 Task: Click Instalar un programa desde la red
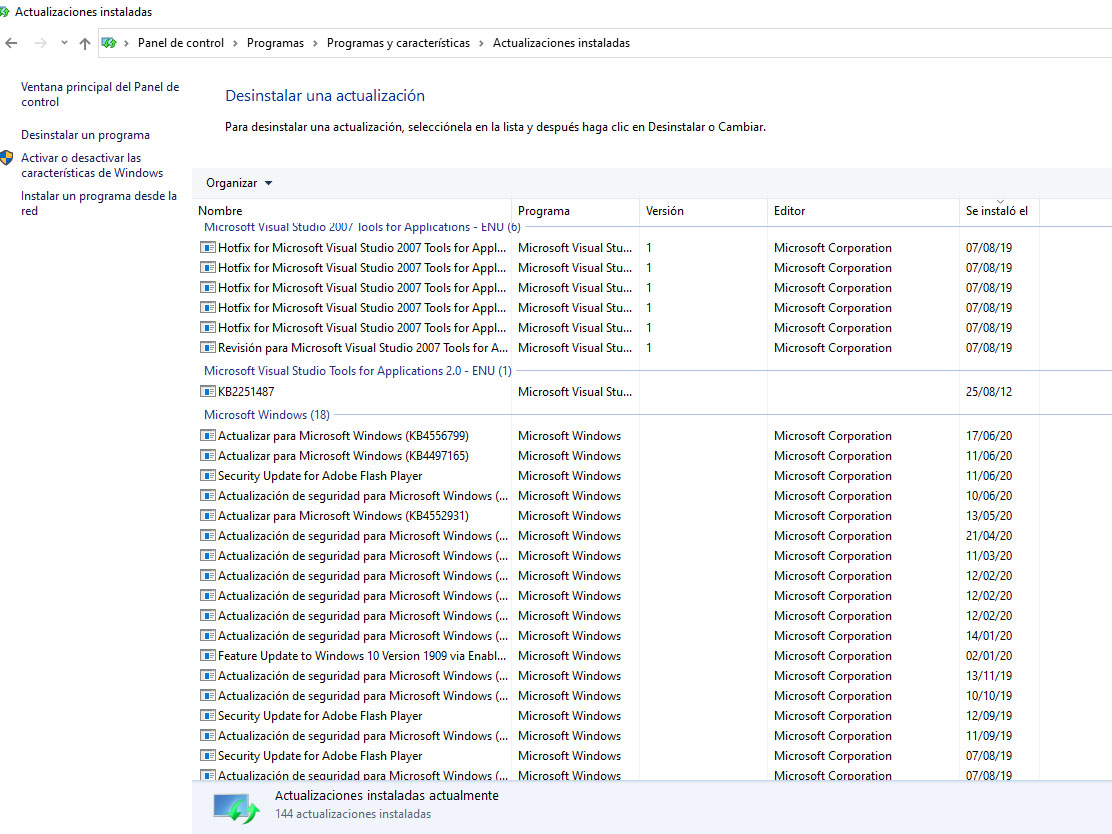point(99,204)
